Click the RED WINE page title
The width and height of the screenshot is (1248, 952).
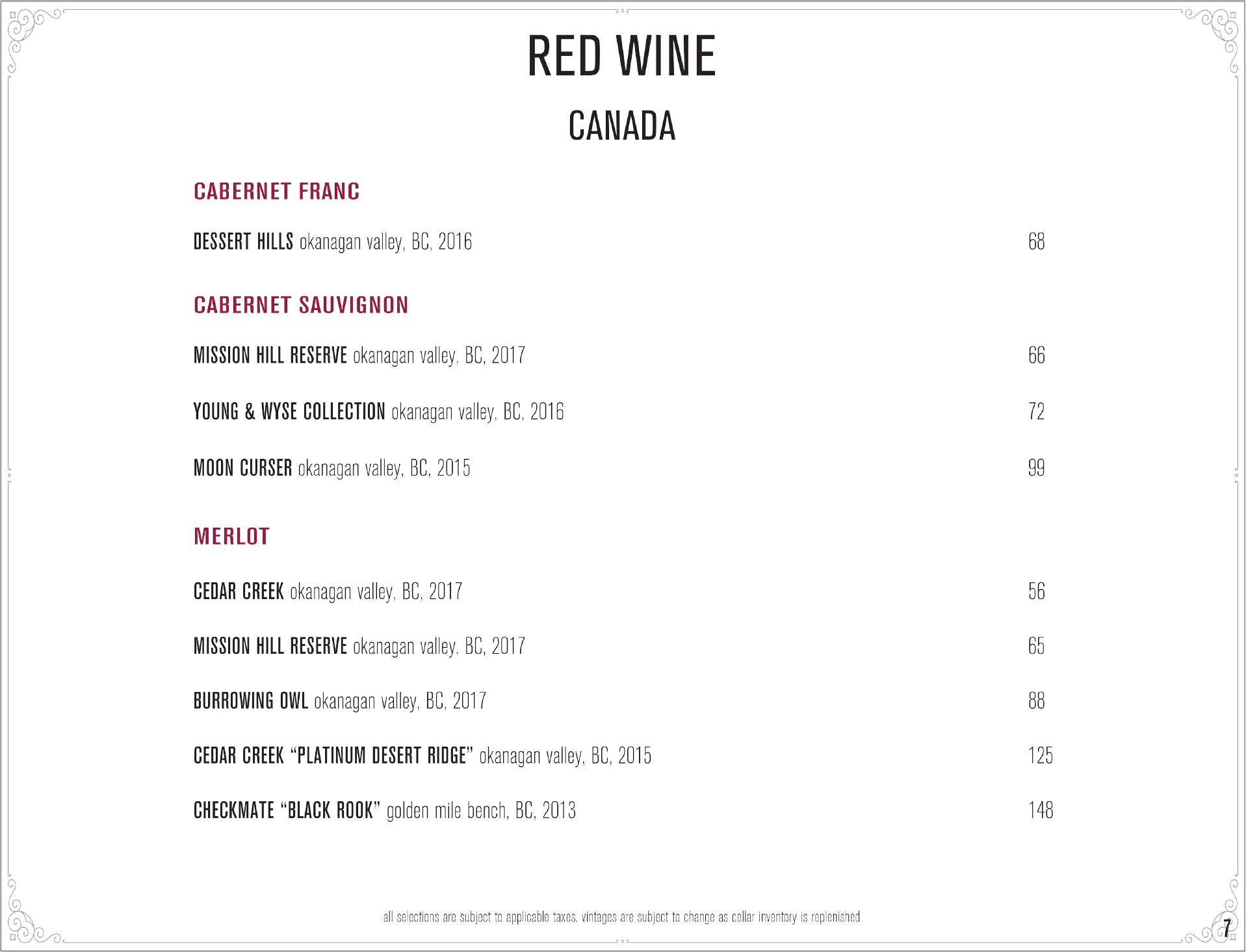point(621,56)
